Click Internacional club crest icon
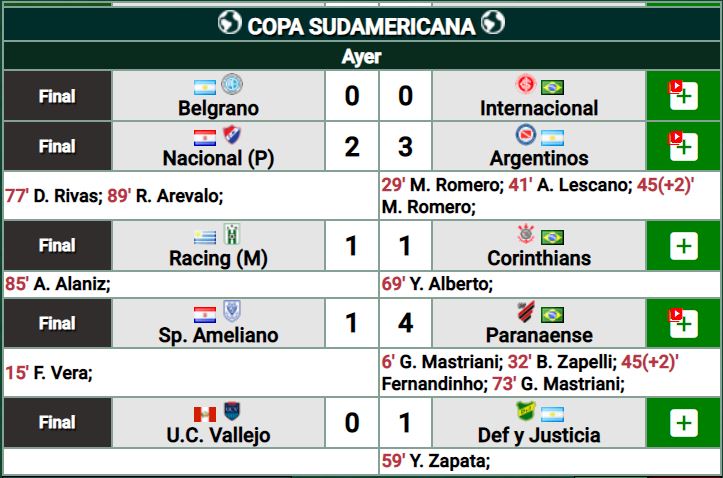Screen dimensions: 723x478 click(526, 85)
